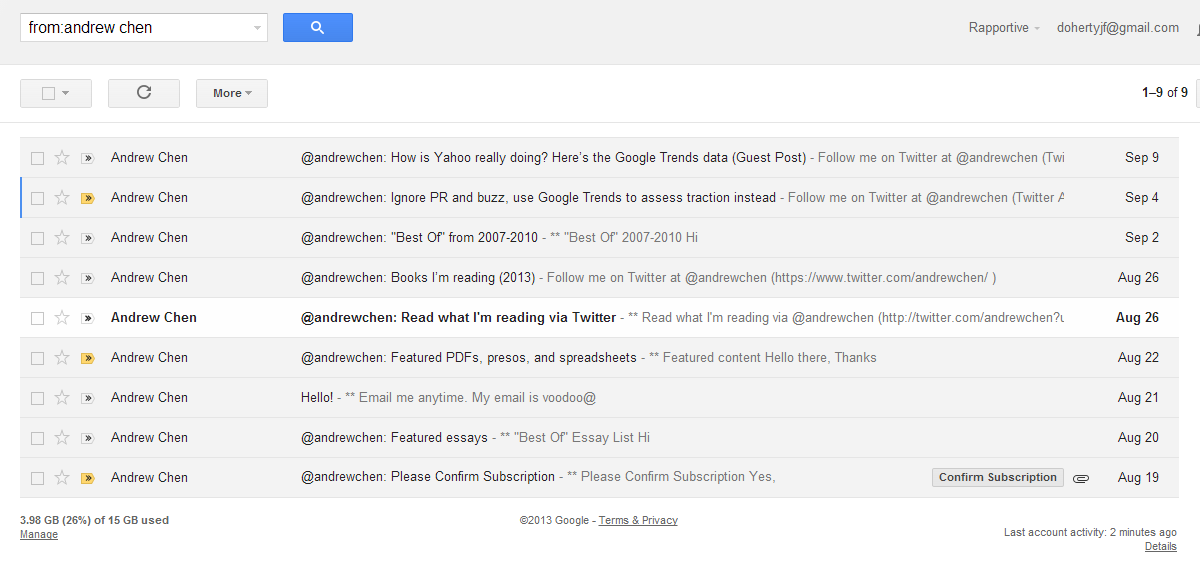The height and width of the screenshot is (561, 1200).
Task: Select checkbox for unread Aug 26 email
Action: click(x=37, y=318)
